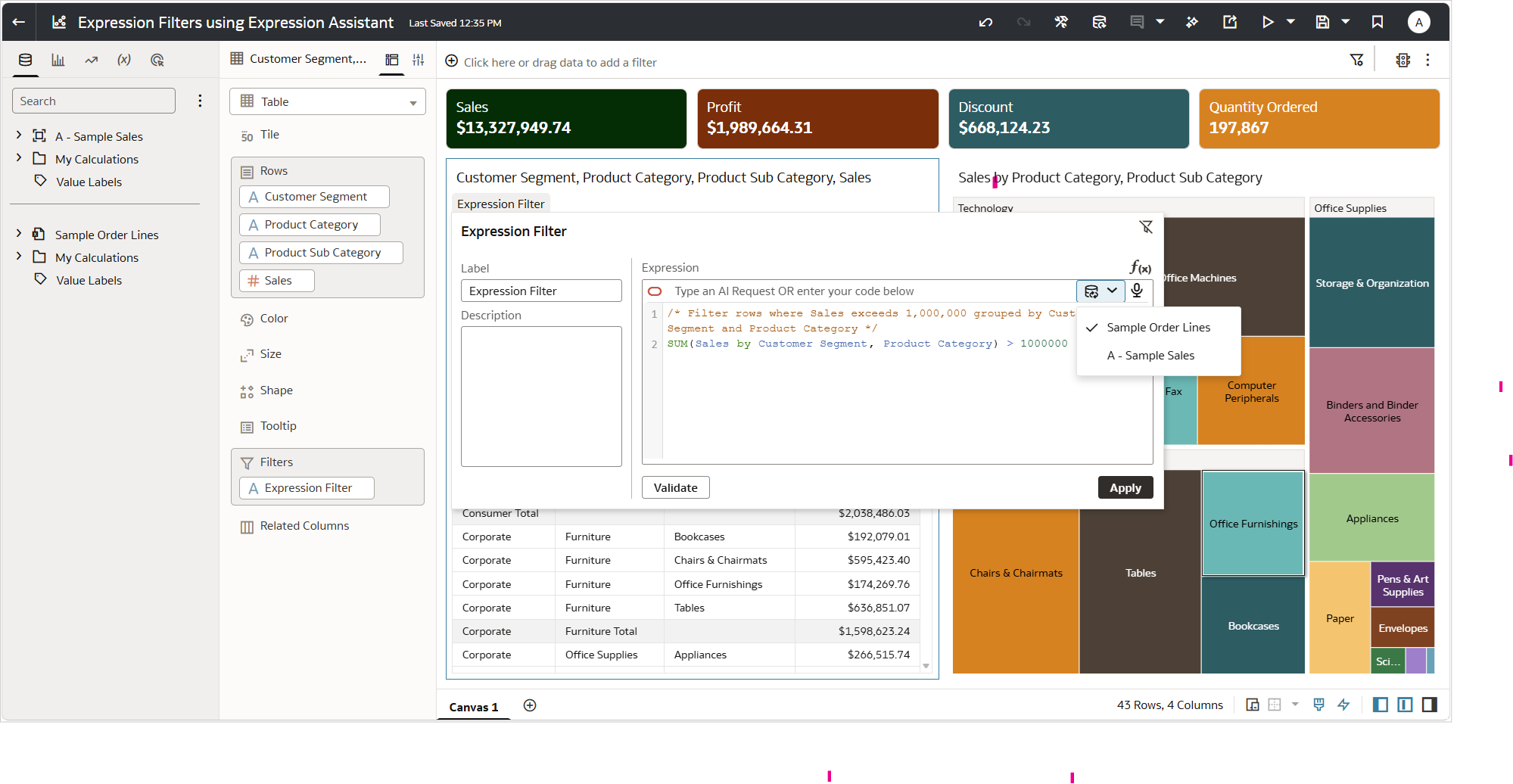Click the Auto Insights lightning icon
This screenshot has height=784, width=1513.
1343,705
